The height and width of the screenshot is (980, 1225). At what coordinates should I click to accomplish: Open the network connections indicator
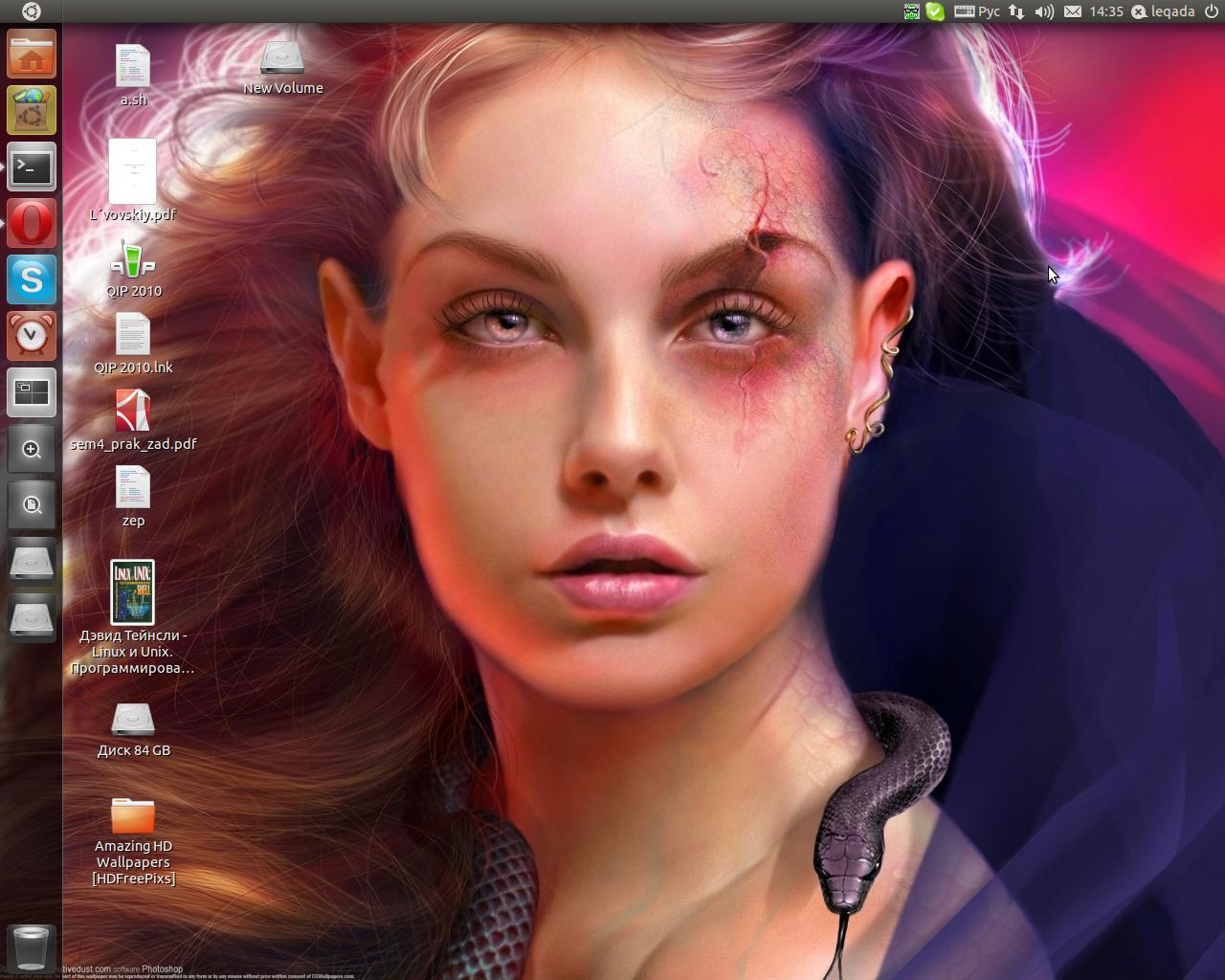coord(1016,11)
